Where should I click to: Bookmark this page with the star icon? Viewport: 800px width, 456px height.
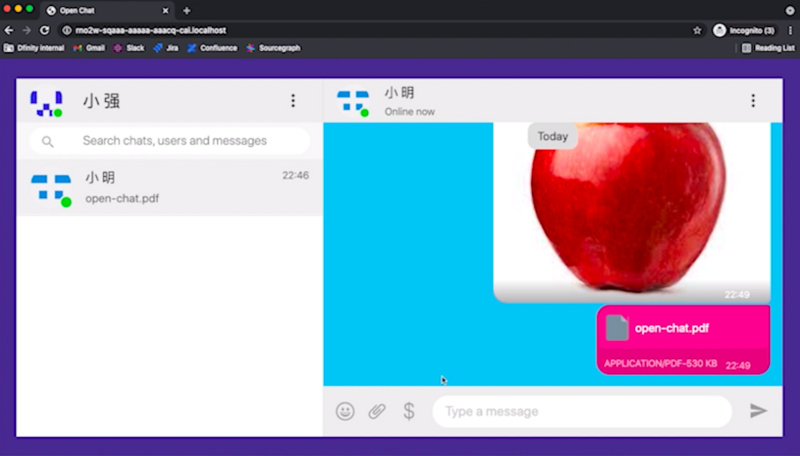point(697,30)
